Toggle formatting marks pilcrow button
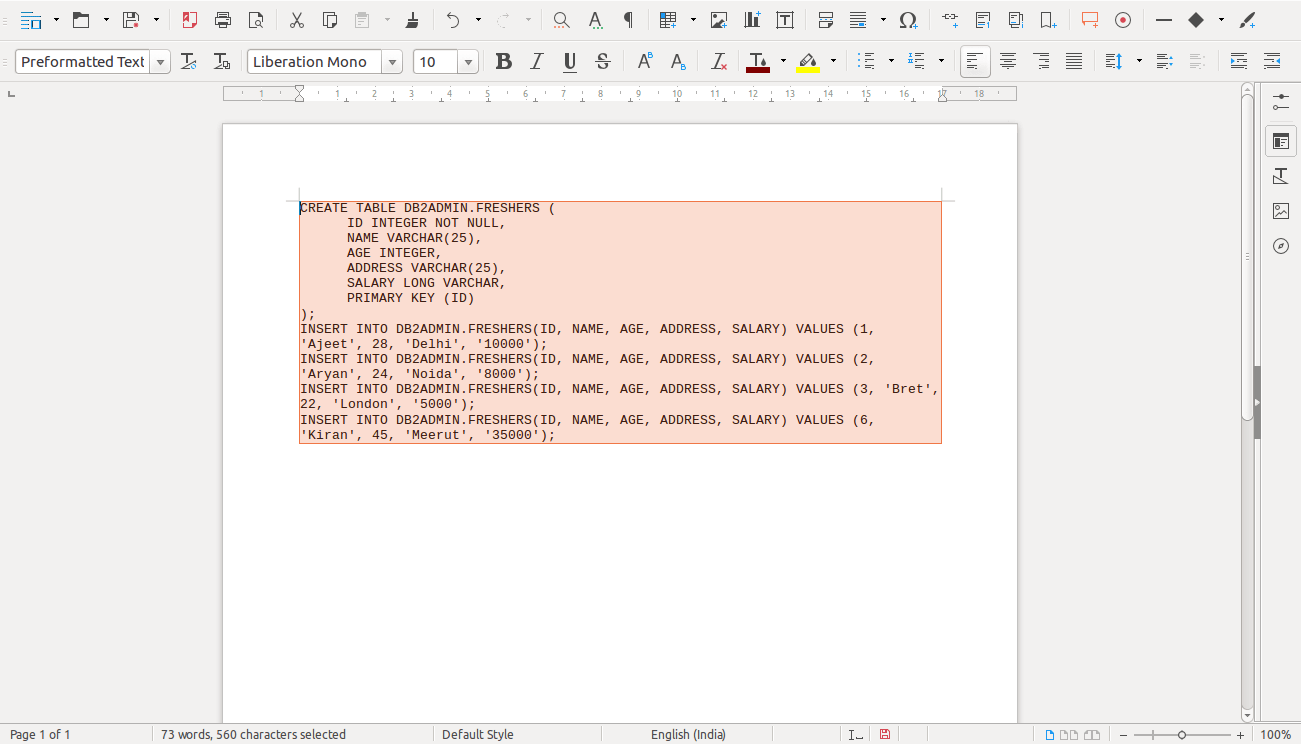 point(628,20)
